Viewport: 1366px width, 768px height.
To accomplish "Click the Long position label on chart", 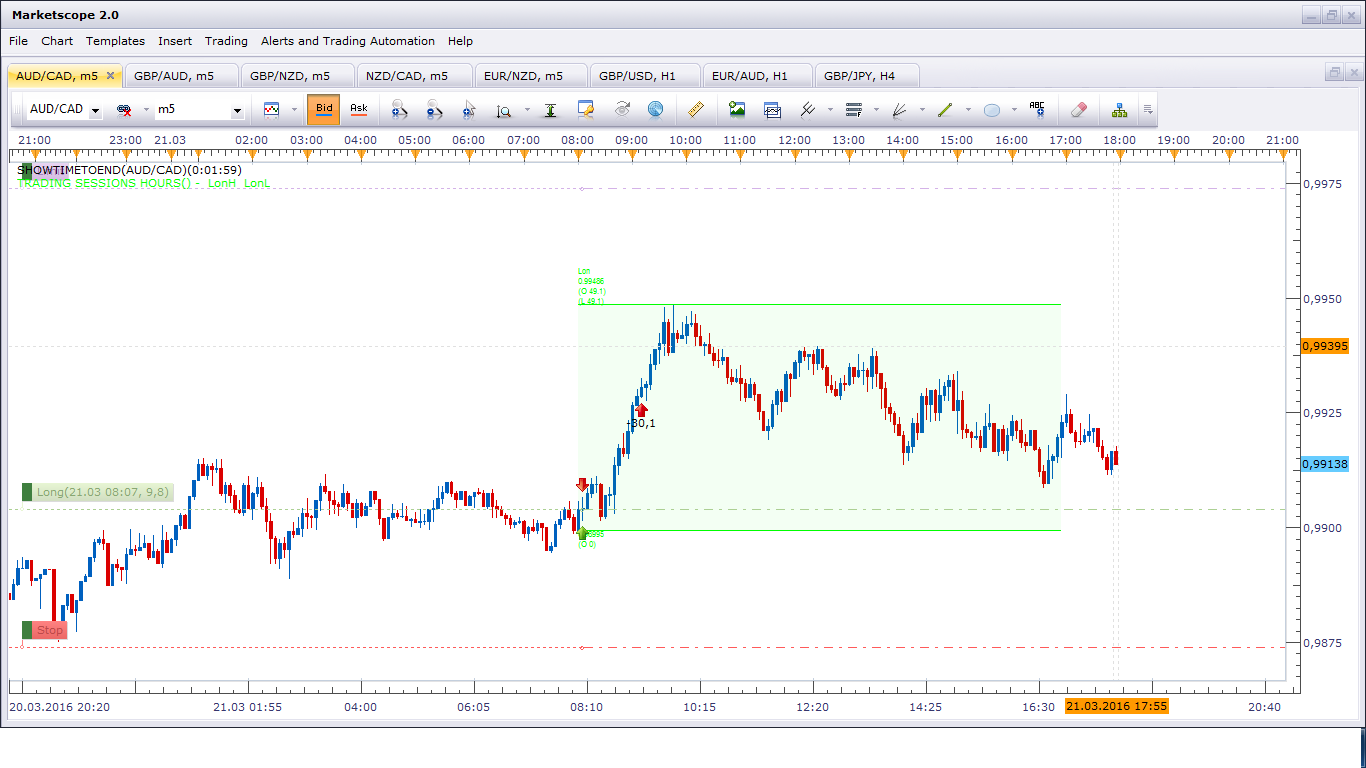I will [97, 492].
